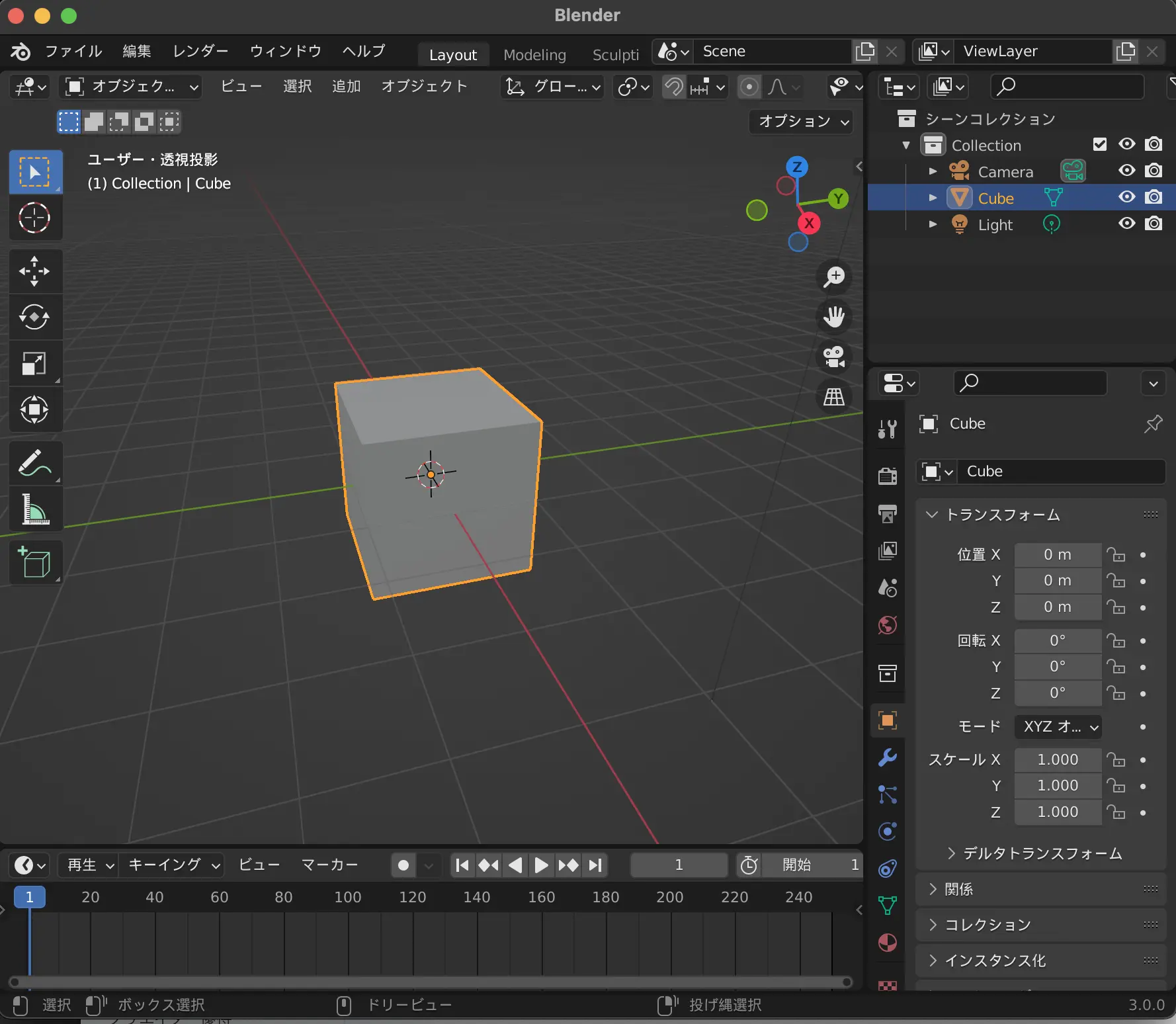Select the Rotate tool
The height and width of the screenshot is (1024, 1176).
35,317
